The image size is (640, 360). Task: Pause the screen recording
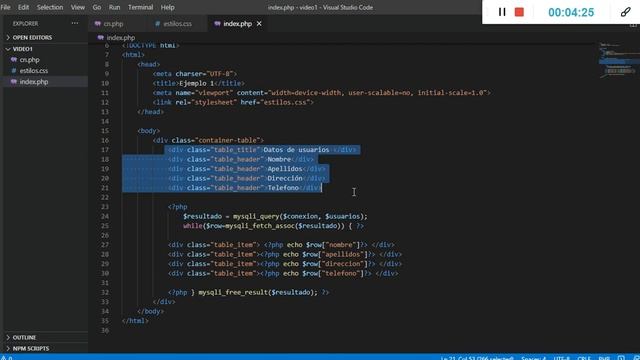click(x=502, y=12)
